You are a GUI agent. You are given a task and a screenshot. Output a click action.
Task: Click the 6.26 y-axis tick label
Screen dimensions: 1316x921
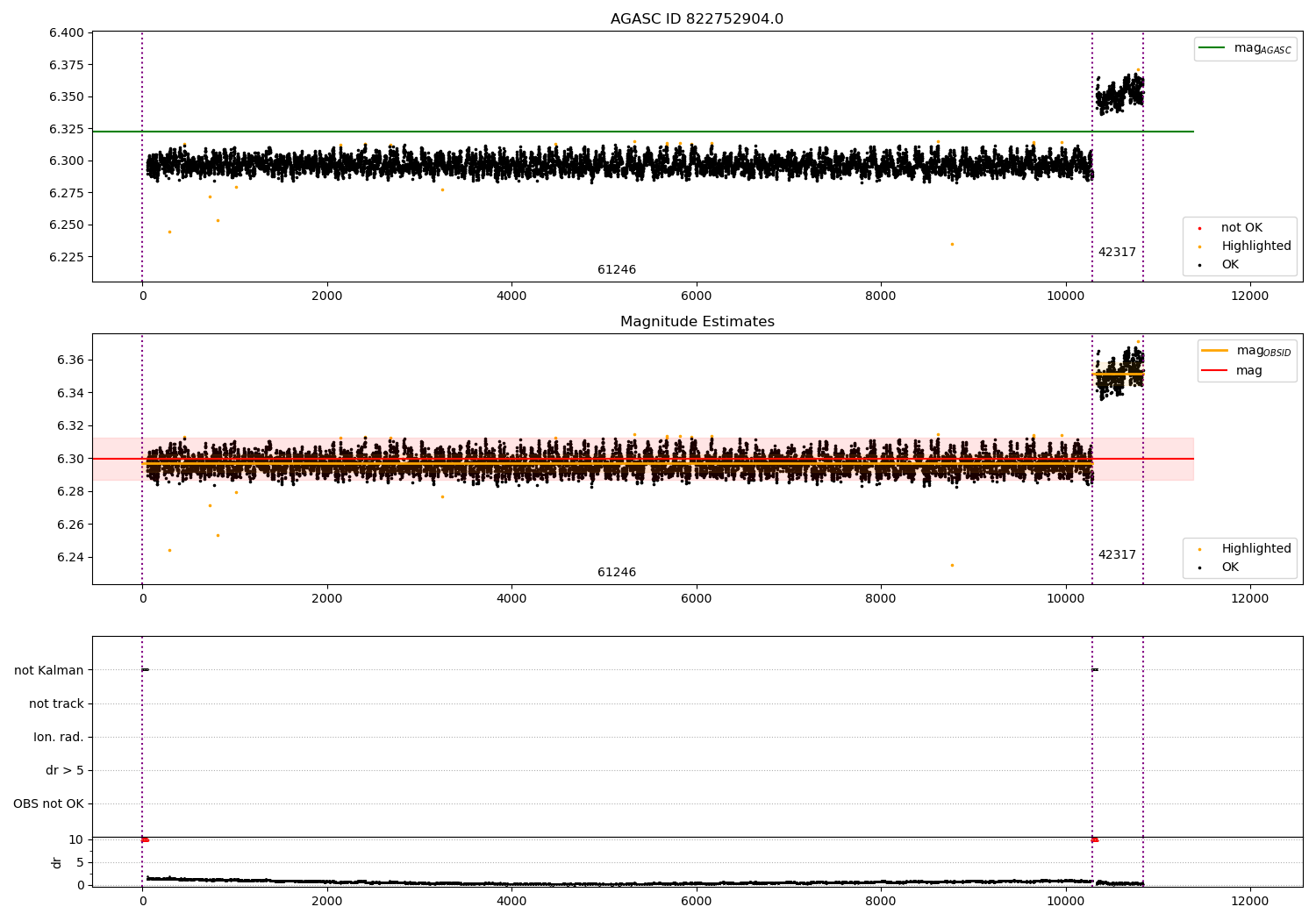[x=70, y=525]
